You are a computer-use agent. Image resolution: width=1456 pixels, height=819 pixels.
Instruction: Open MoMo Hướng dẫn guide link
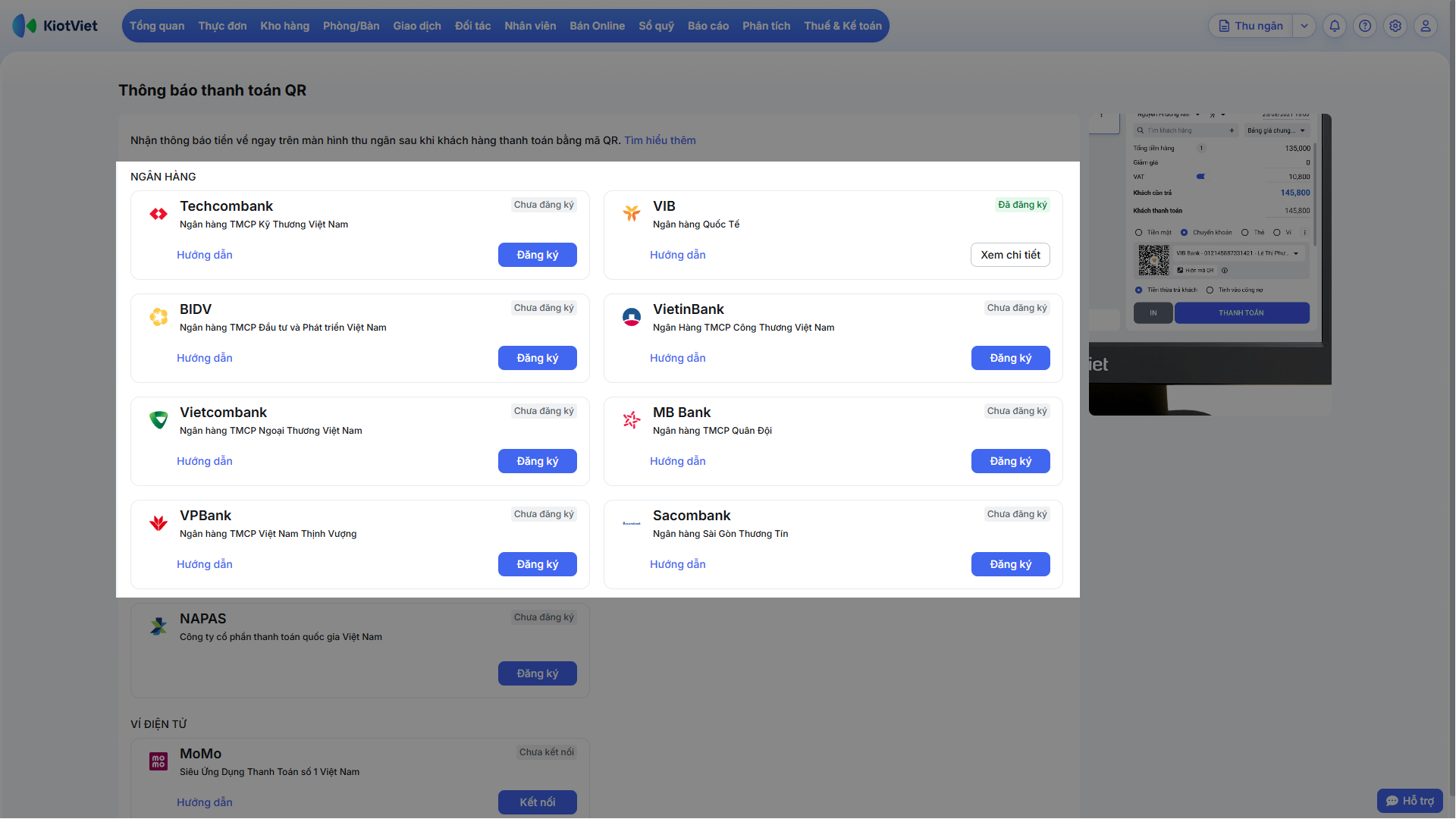tap(205, 802)
